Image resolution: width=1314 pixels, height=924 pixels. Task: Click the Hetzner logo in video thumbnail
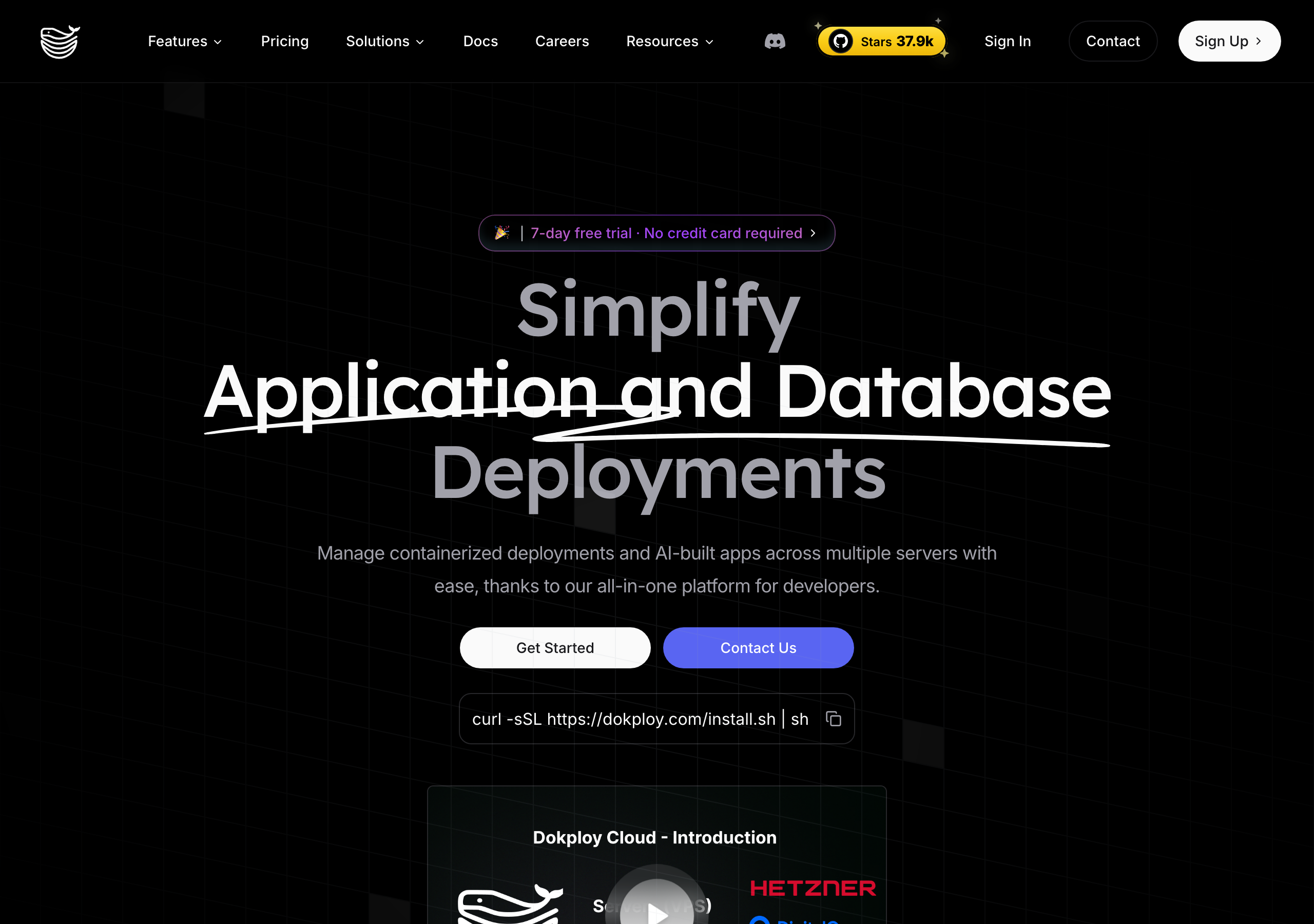tap(813, 888)
